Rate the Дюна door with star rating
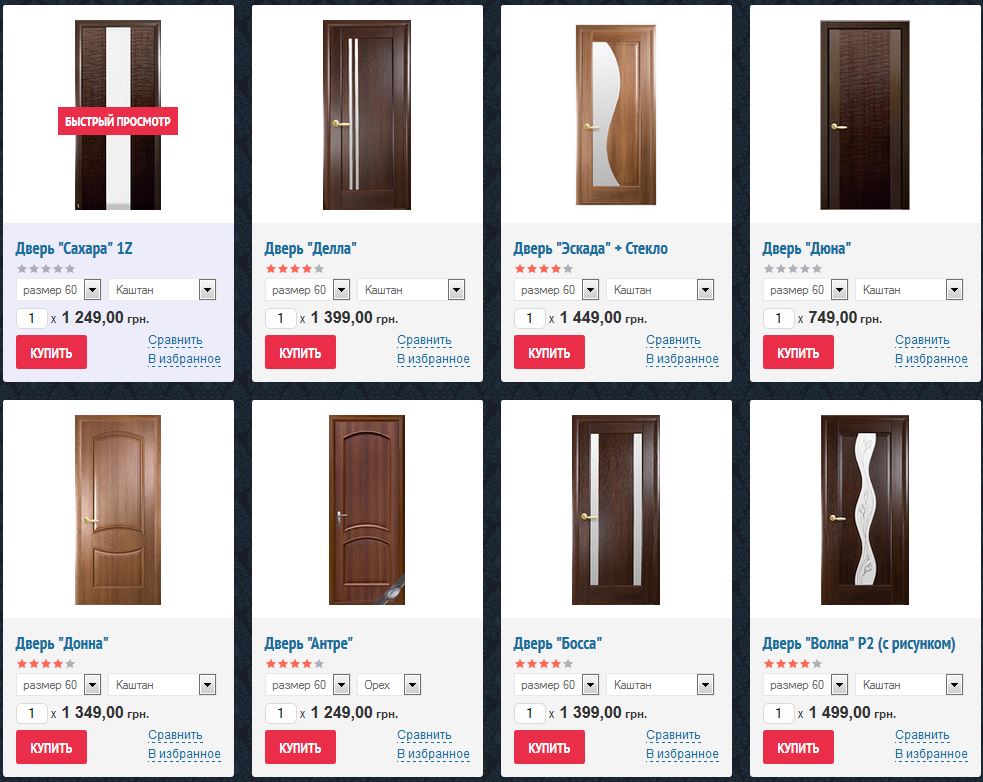 pyautogui.click(x=793, y=269)
